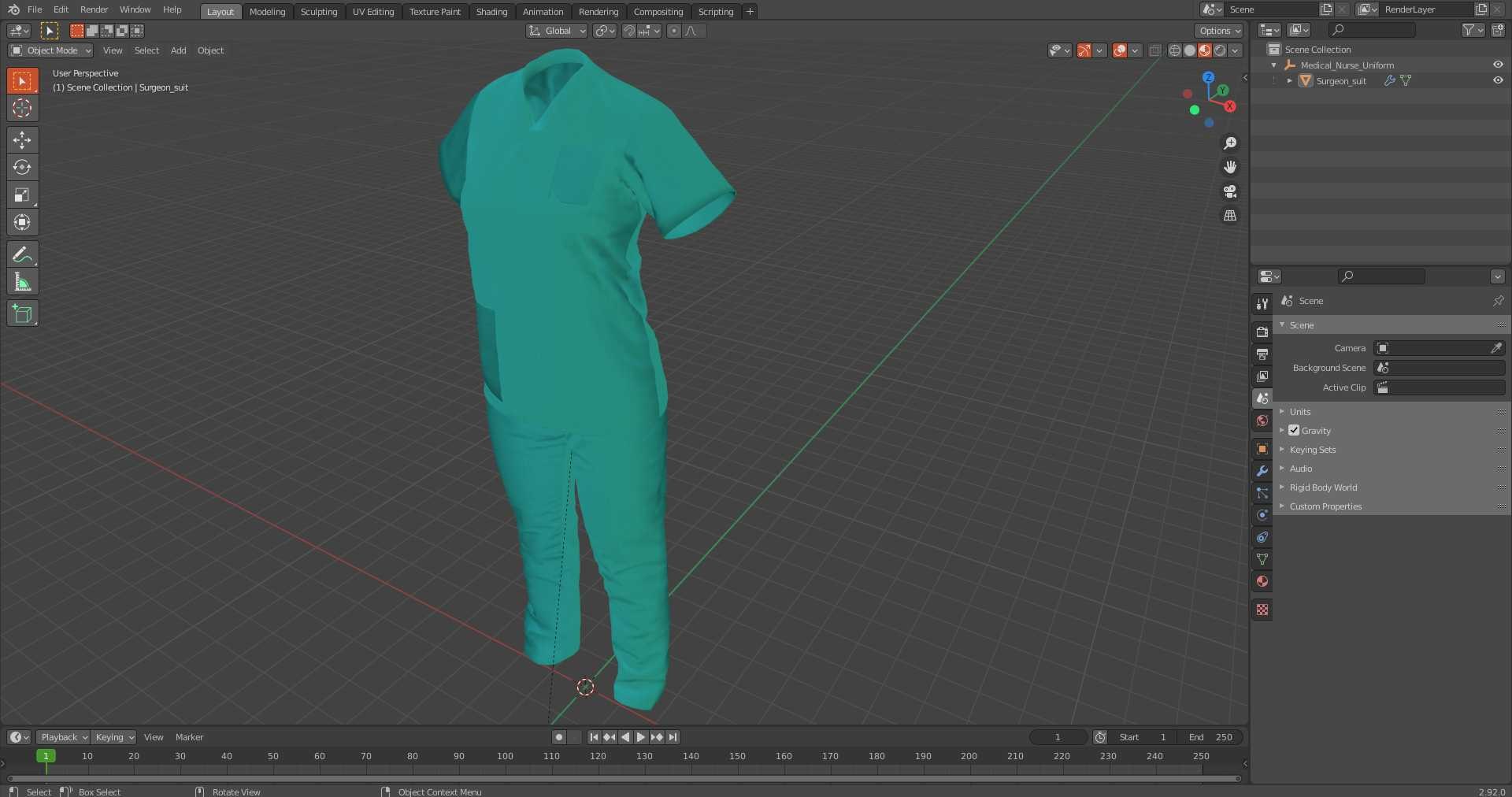Open the Add menu in viewport header
This screenshot has width=1512, height=797.
[x=179, y=50]
